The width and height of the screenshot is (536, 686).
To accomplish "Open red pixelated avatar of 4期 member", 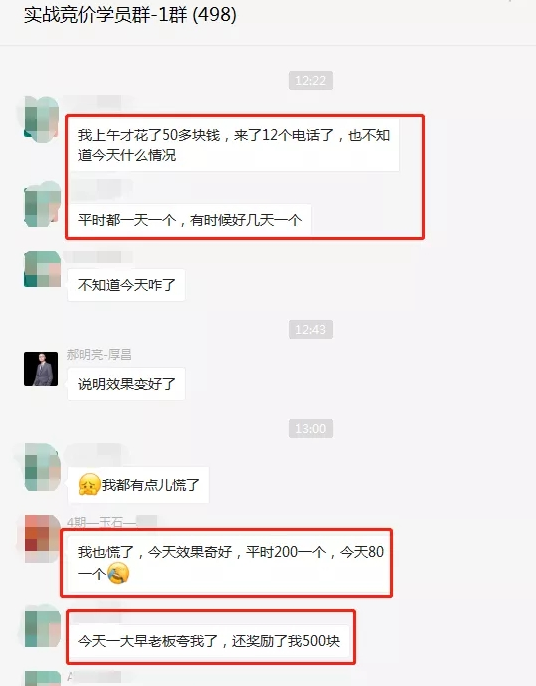I will 42,538.
